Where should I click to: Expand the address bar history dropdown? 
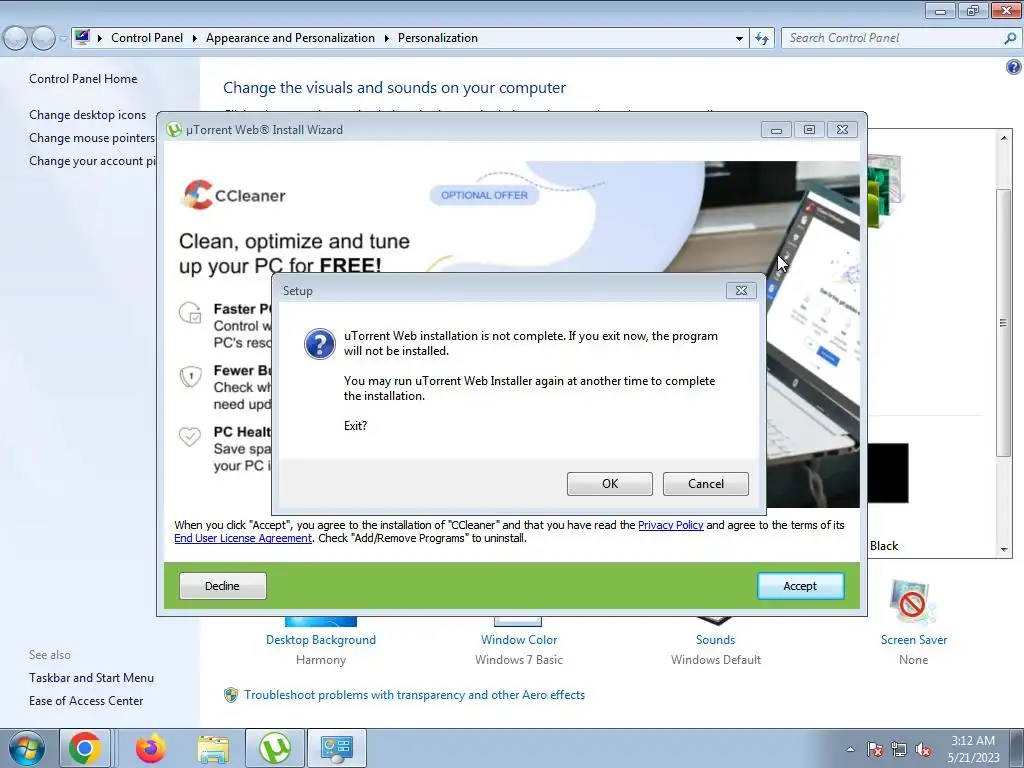(739, 39)
